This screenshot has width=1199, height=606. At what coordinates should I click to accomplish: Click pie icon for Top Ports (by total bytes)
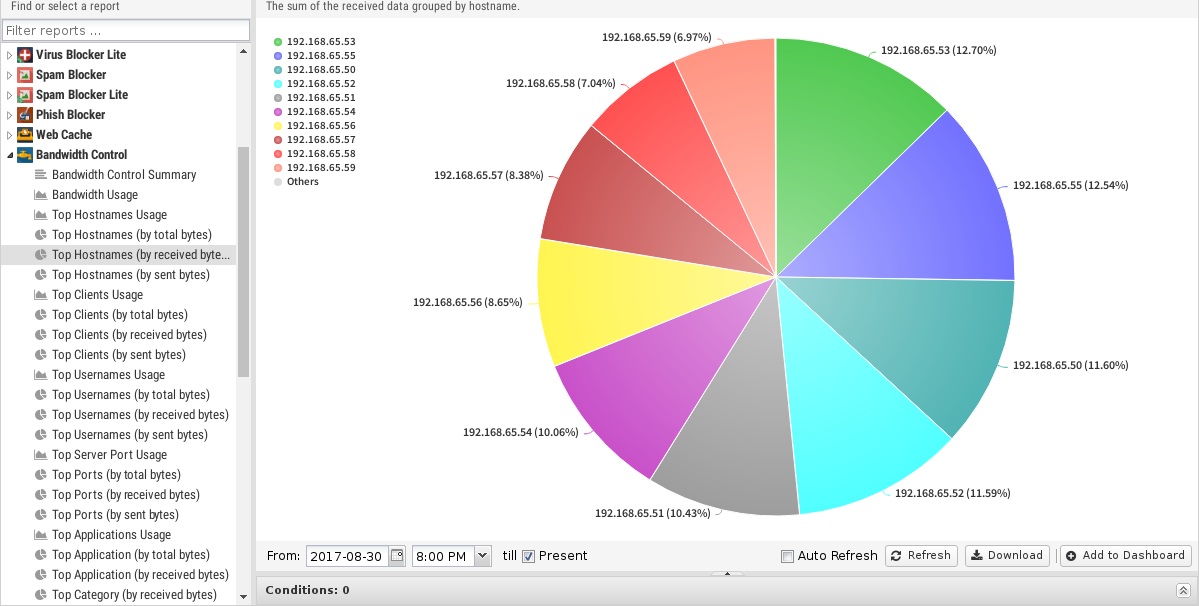(41, 475)
